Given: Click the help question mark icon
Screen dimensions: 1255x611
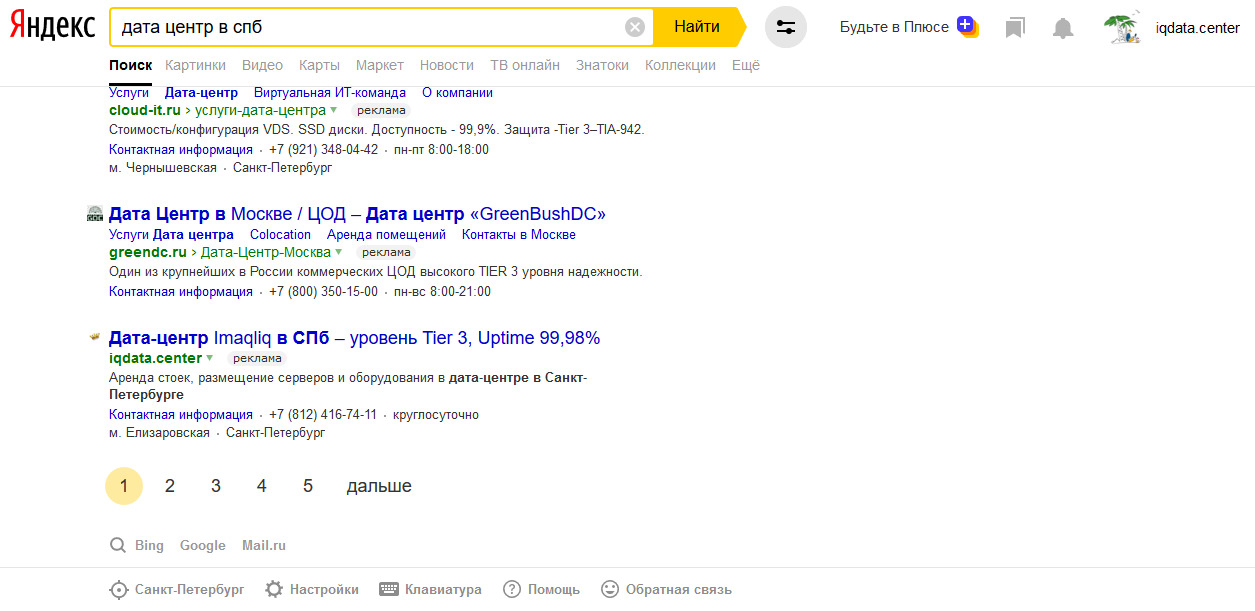Looking at the screenshot, I should coord(512,590).
